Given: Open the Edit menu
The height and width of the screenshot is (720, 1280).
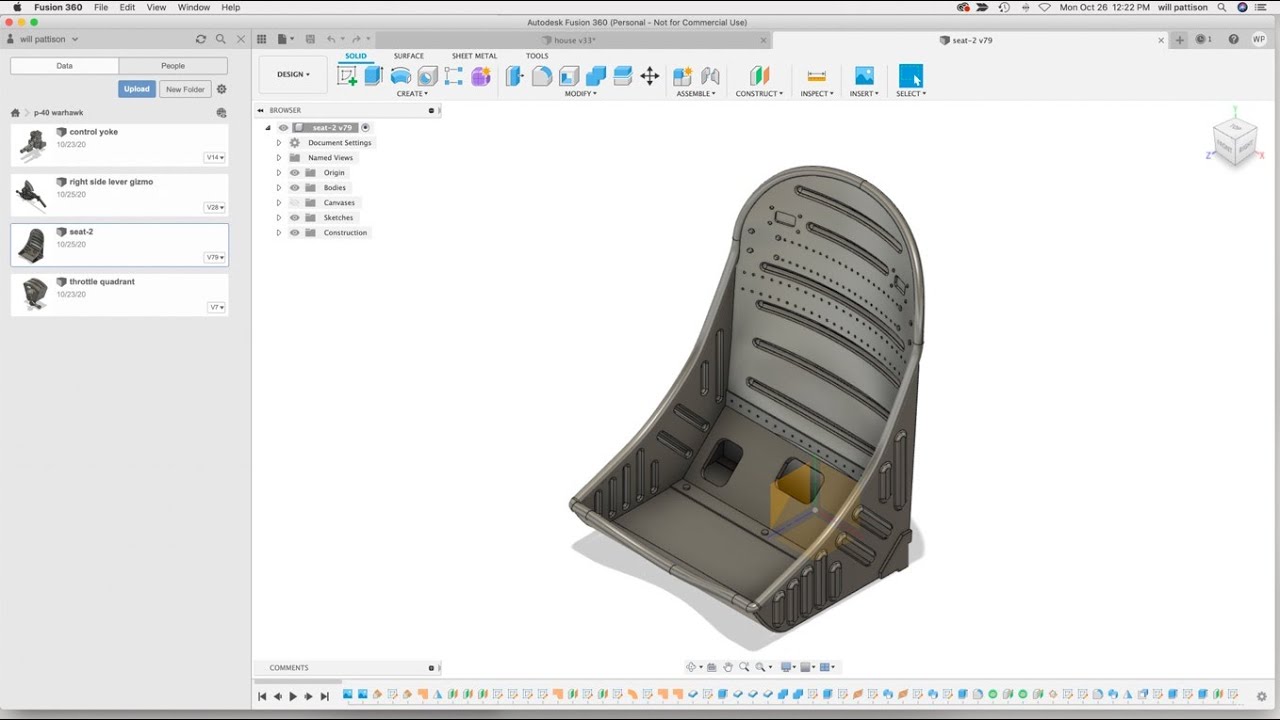Looking at the screenshot, I should (127, 7).
